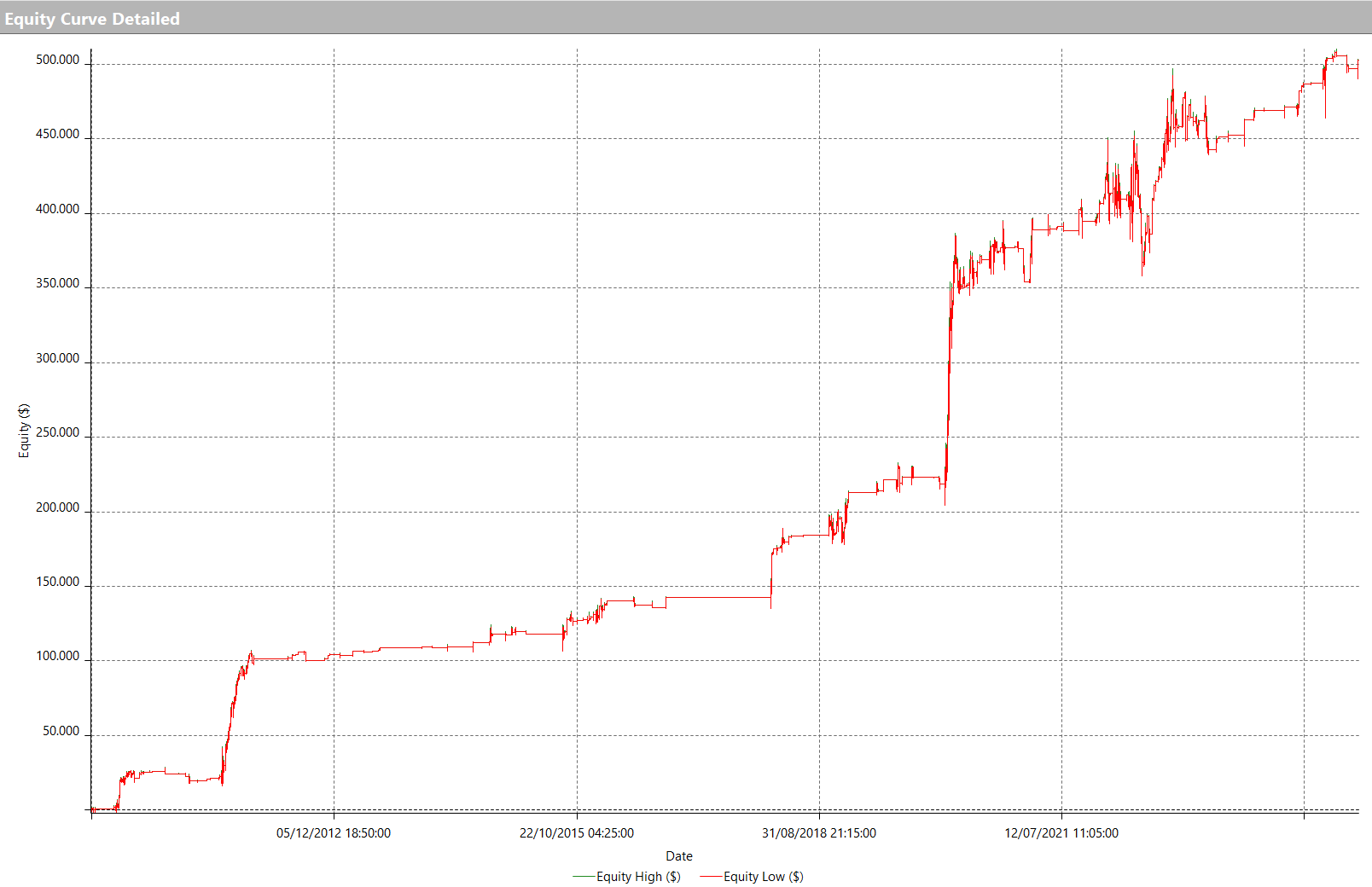Viewport: 1372px width, 887px height.
Task: Click the Equity High ($) legend label
Action: click(638, 877)
